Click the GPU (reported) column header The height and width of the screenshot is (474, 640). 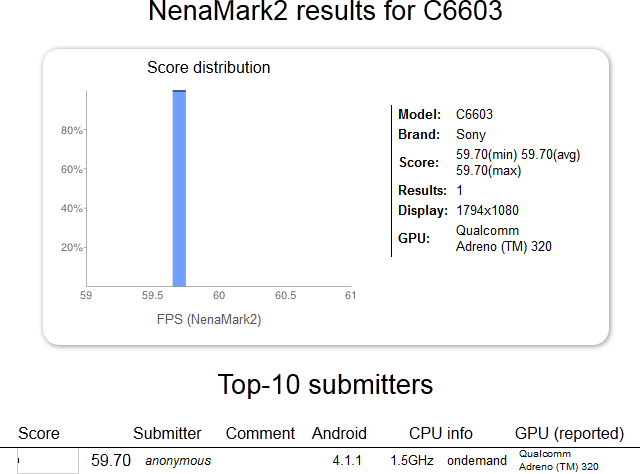click(x=569, y=434)
